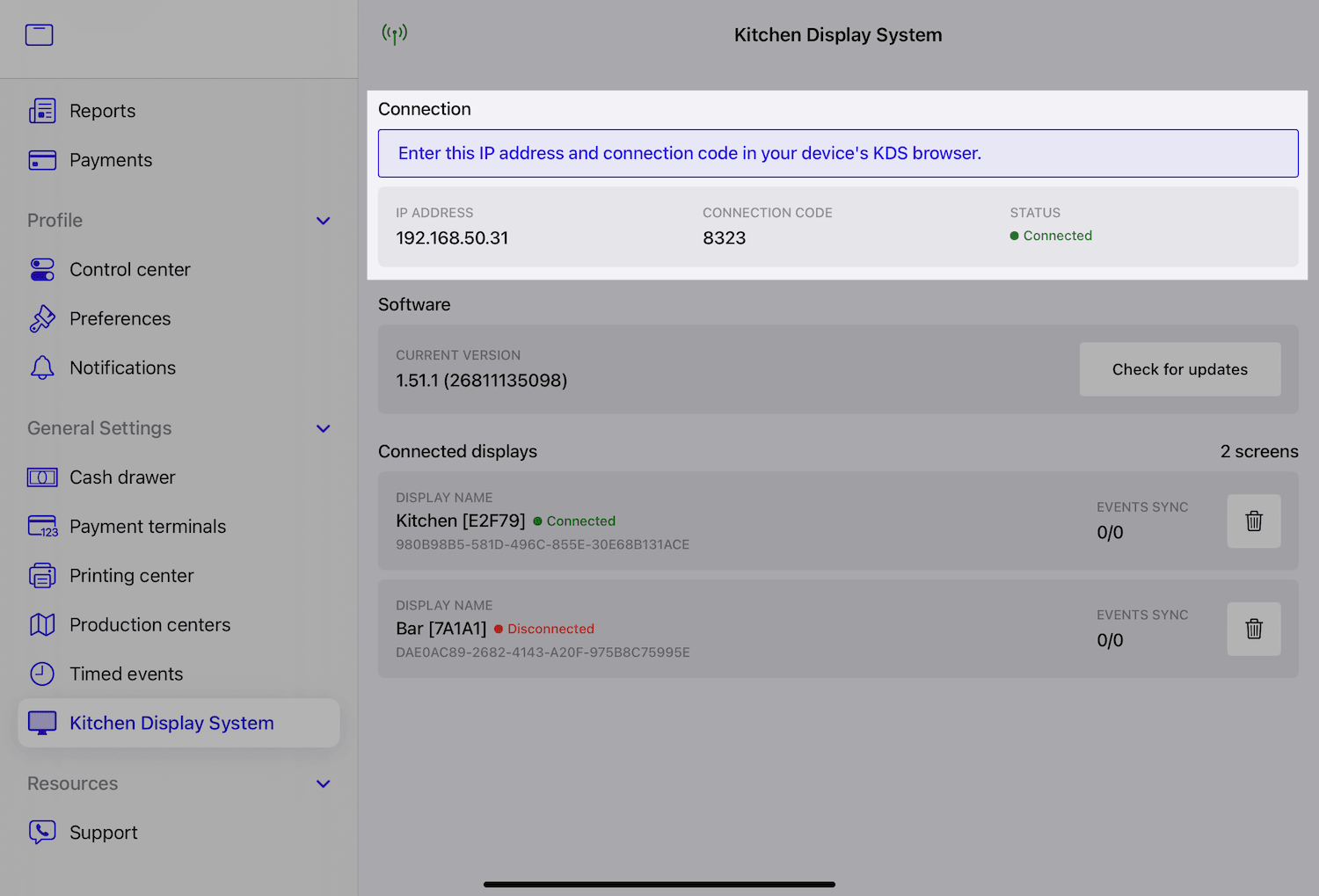
Task: Click the Kitchen Display System monitor icon
Action: coord(42,723)
